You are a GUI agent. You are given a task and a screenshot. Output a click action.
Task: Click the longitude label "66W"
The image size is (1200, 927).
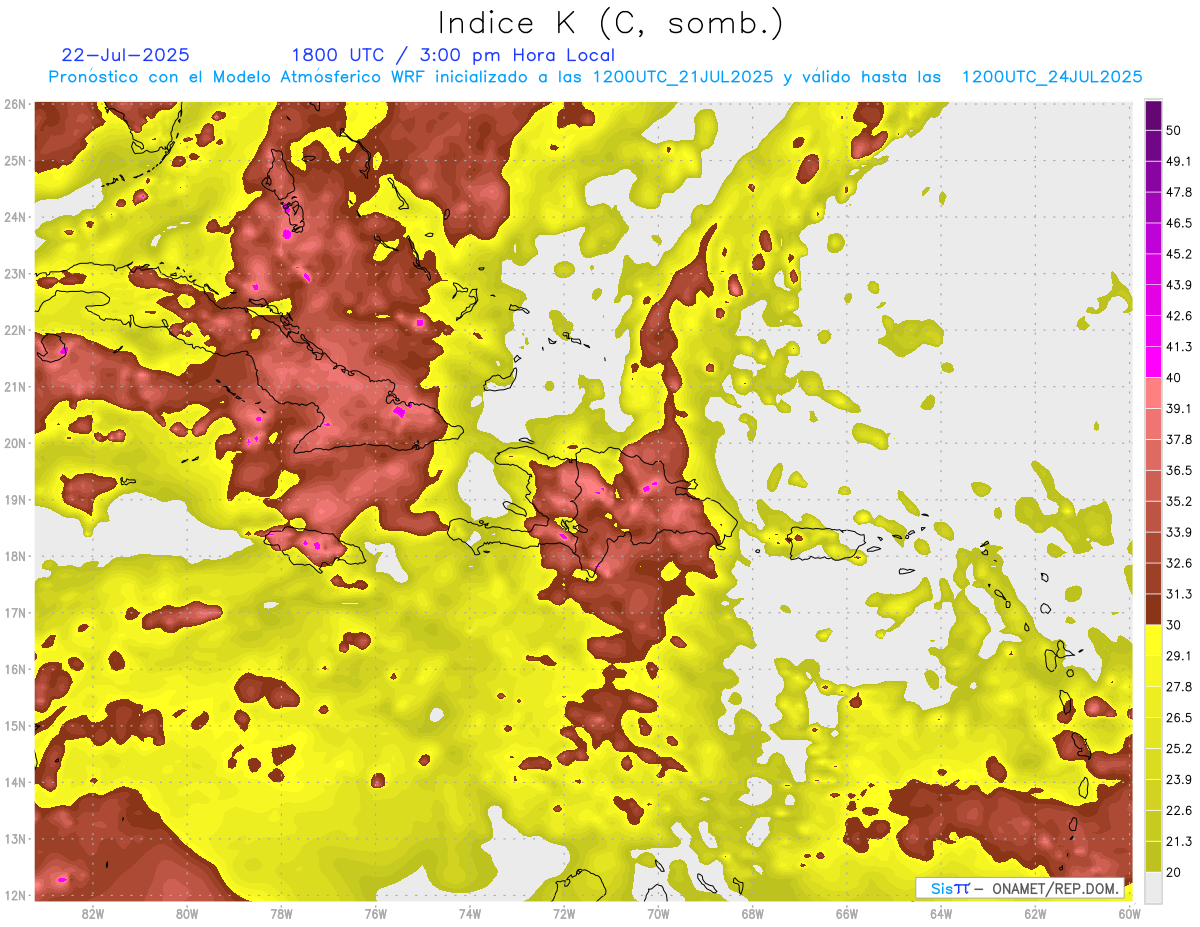847,913
